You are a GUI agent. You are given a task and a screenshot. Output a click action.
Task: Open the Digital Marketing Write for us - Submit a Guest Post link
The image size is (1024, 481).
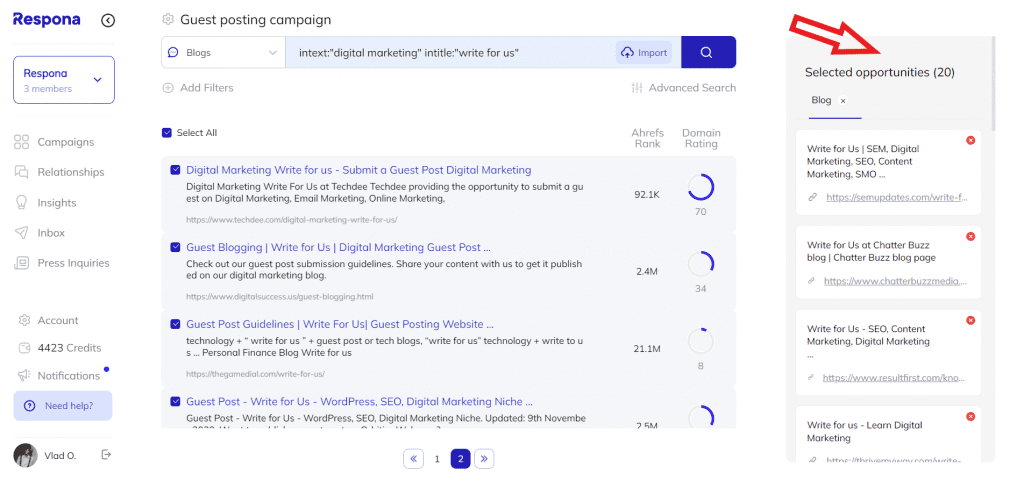(x=359, y=170)
